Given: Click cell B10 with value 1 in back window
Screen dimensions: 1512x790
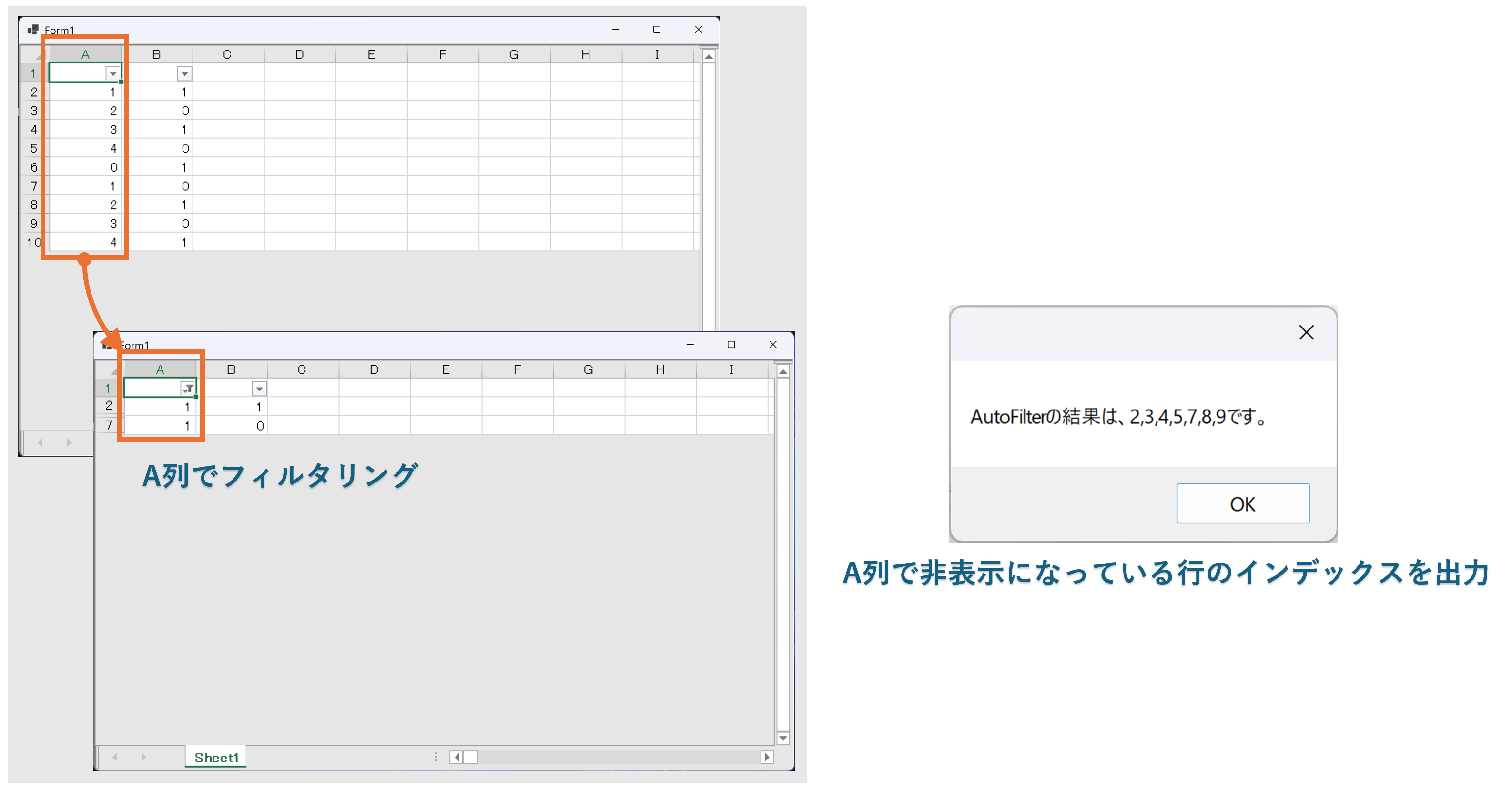Looking at the screenshot, I should (157, 243).
